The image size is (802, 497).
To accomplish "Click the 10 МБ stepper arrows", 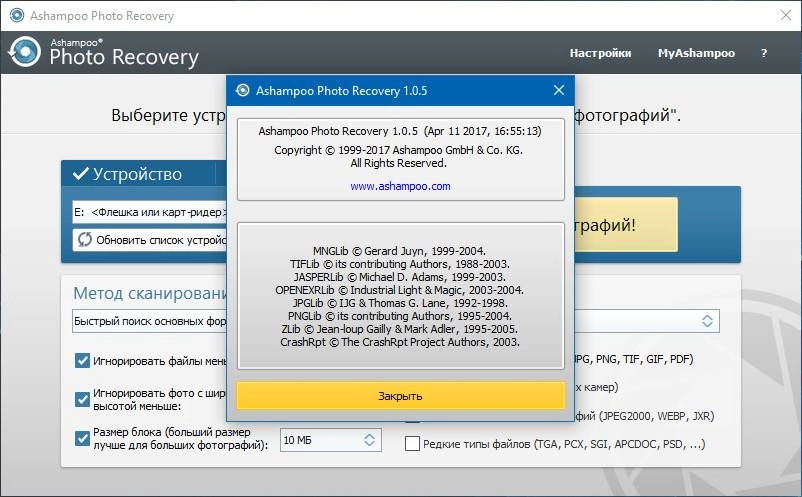I will click(x=369, y=440).
